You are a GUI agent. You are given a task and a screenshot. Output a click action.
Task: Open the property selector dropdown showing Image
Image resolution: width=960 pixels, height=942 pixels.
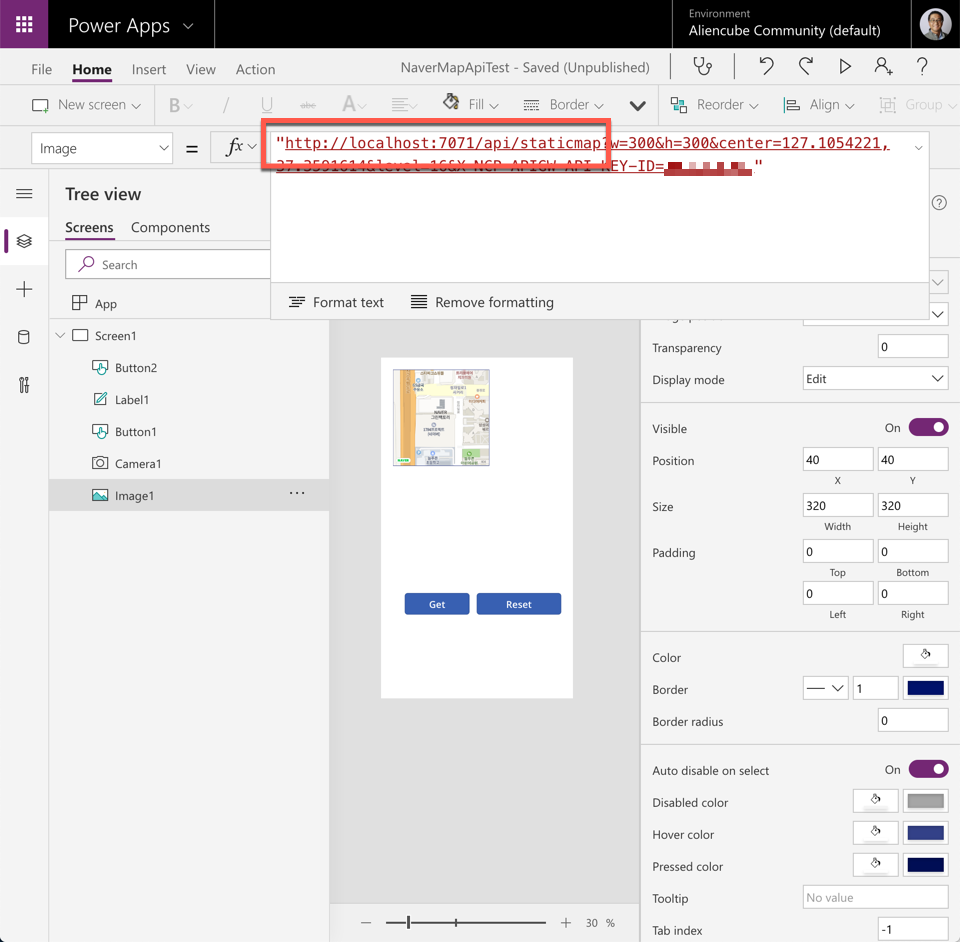tap(102, 148)
